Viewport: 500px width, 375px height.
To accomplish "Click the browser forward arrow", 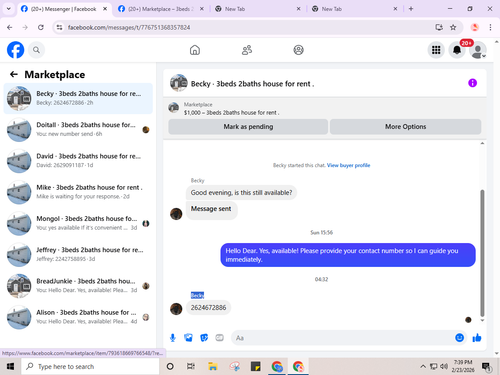I will coord(25,27).
